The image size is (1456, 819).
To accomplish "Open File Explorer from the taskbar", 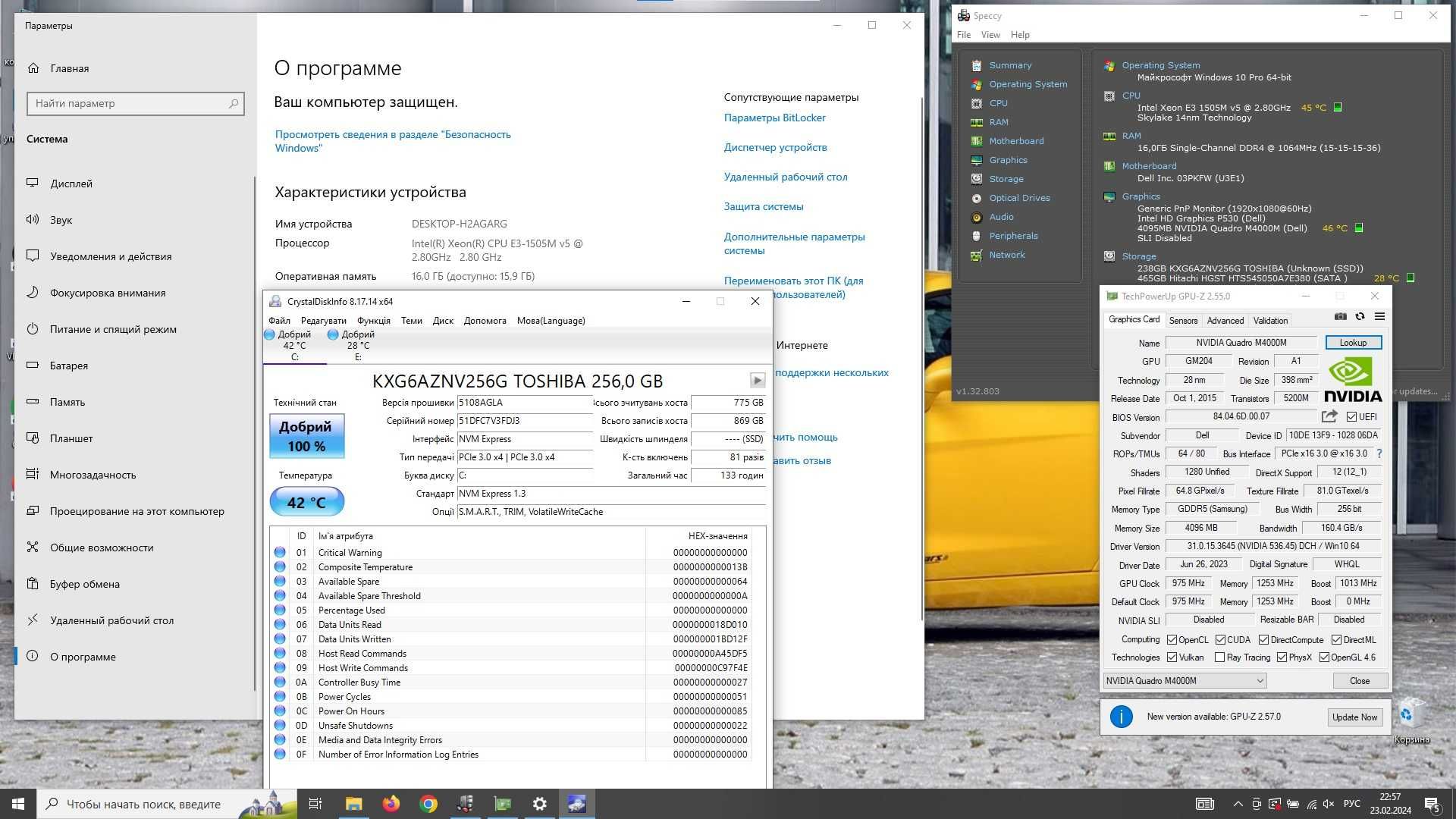I will pos(354,804).
